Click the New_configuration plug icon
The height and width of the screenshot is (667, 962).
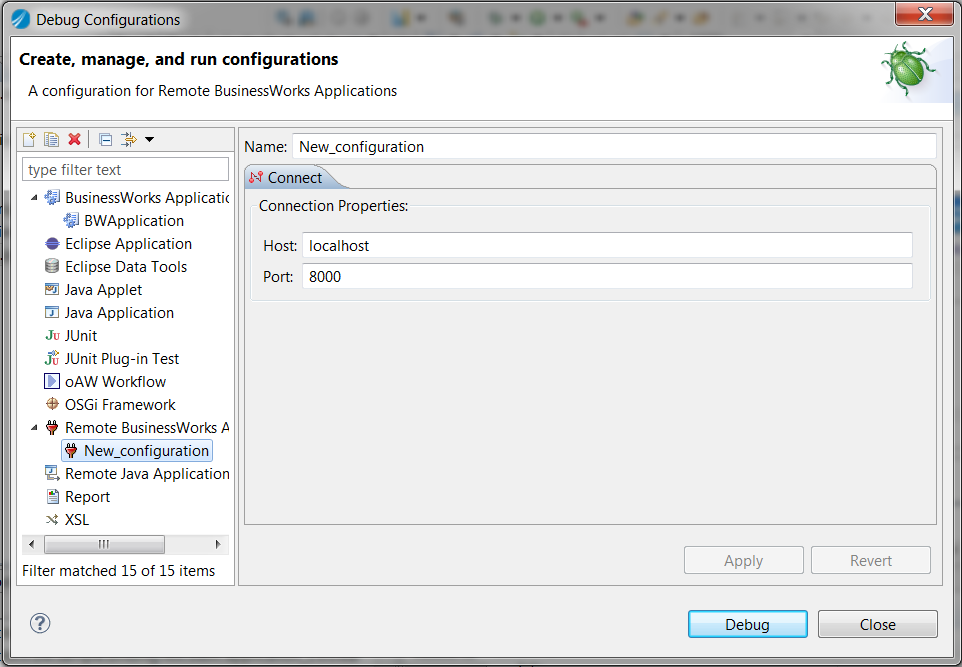pos(71,450)
